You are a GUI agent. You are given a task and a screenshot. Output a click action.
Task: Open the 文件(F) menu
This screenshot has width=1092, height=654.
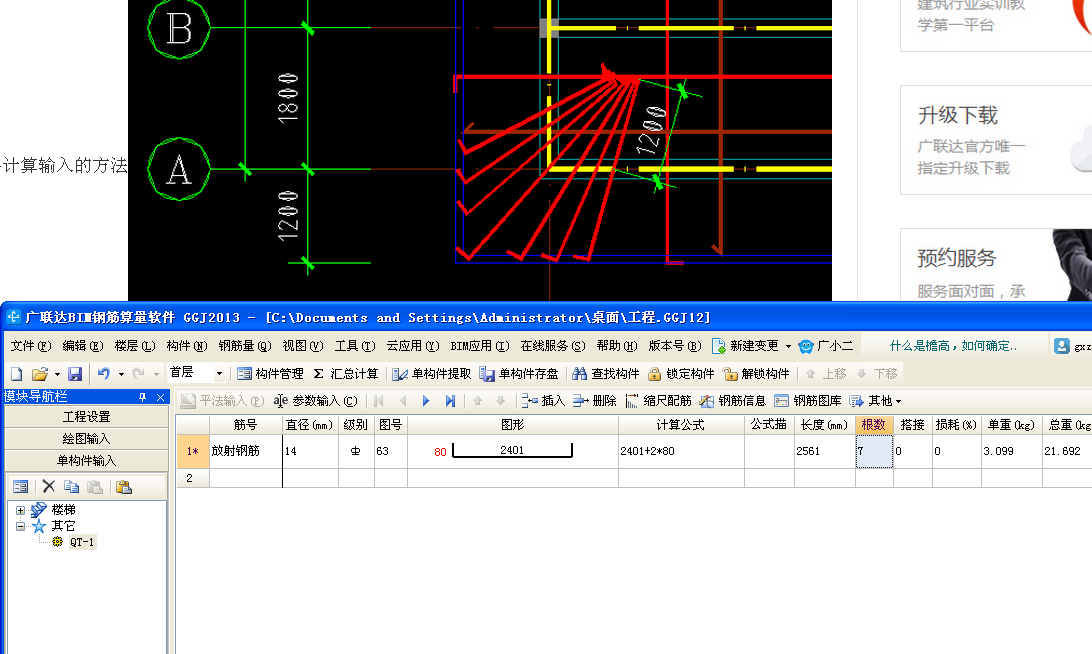(31, 345)
